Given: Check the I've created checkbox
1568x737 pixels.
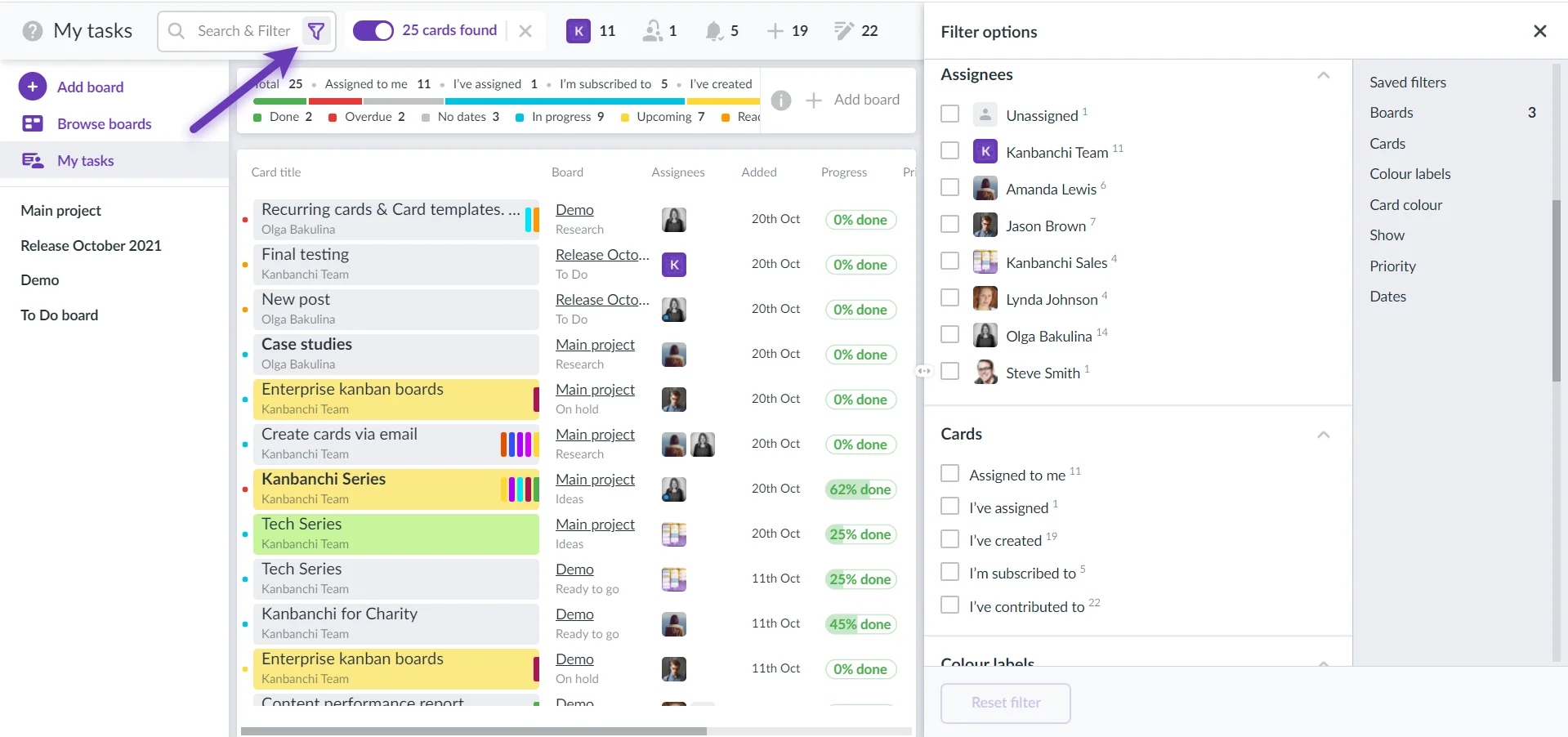Looking at the screenshot, I should point(949,539).
